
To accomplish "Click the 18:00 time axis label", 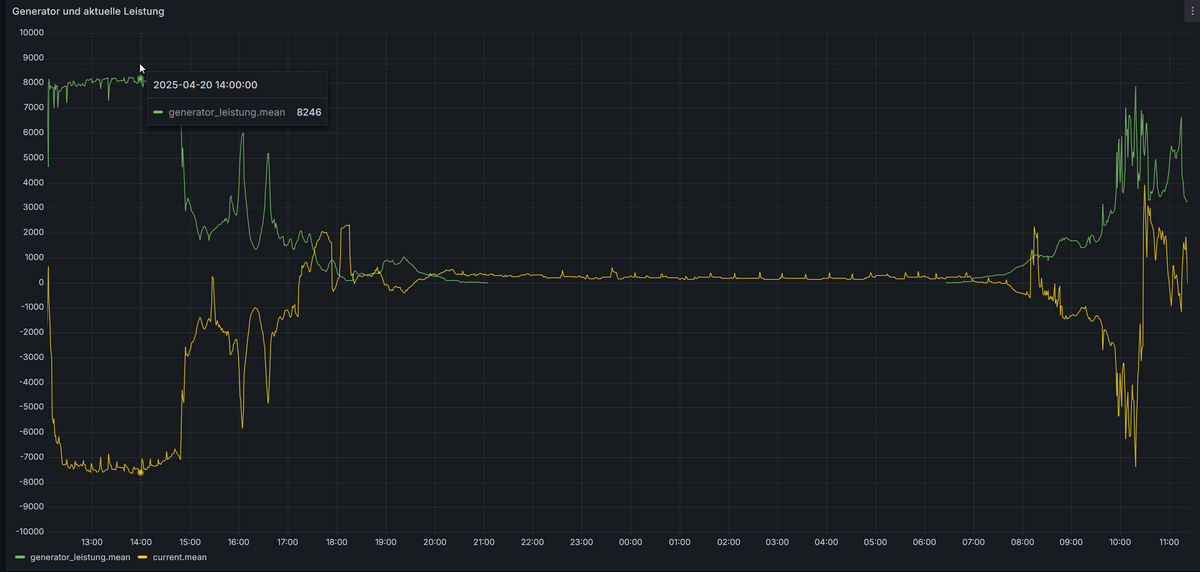I will [x=336, y=542].
